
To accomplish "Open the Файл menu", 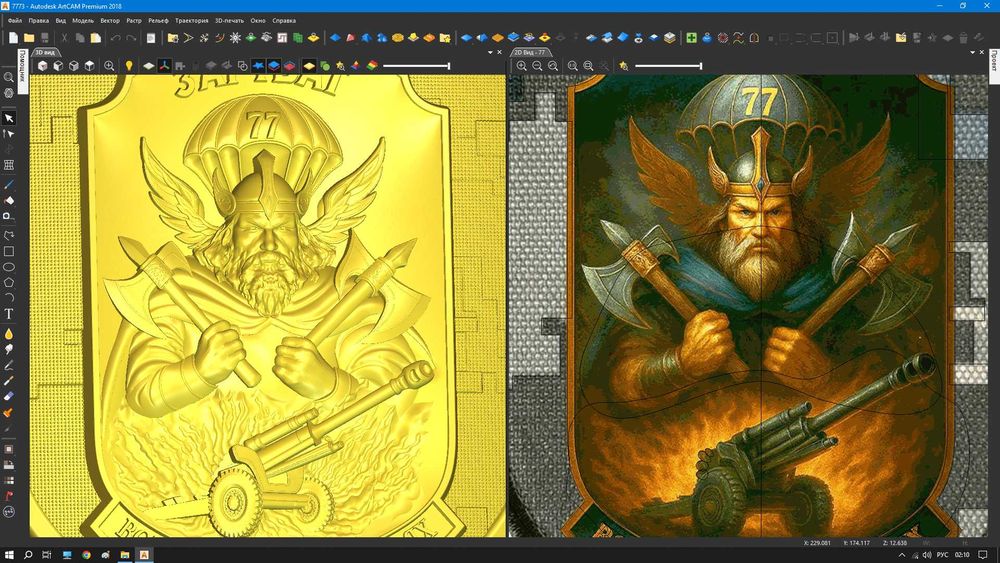I will tap(15, 20).
